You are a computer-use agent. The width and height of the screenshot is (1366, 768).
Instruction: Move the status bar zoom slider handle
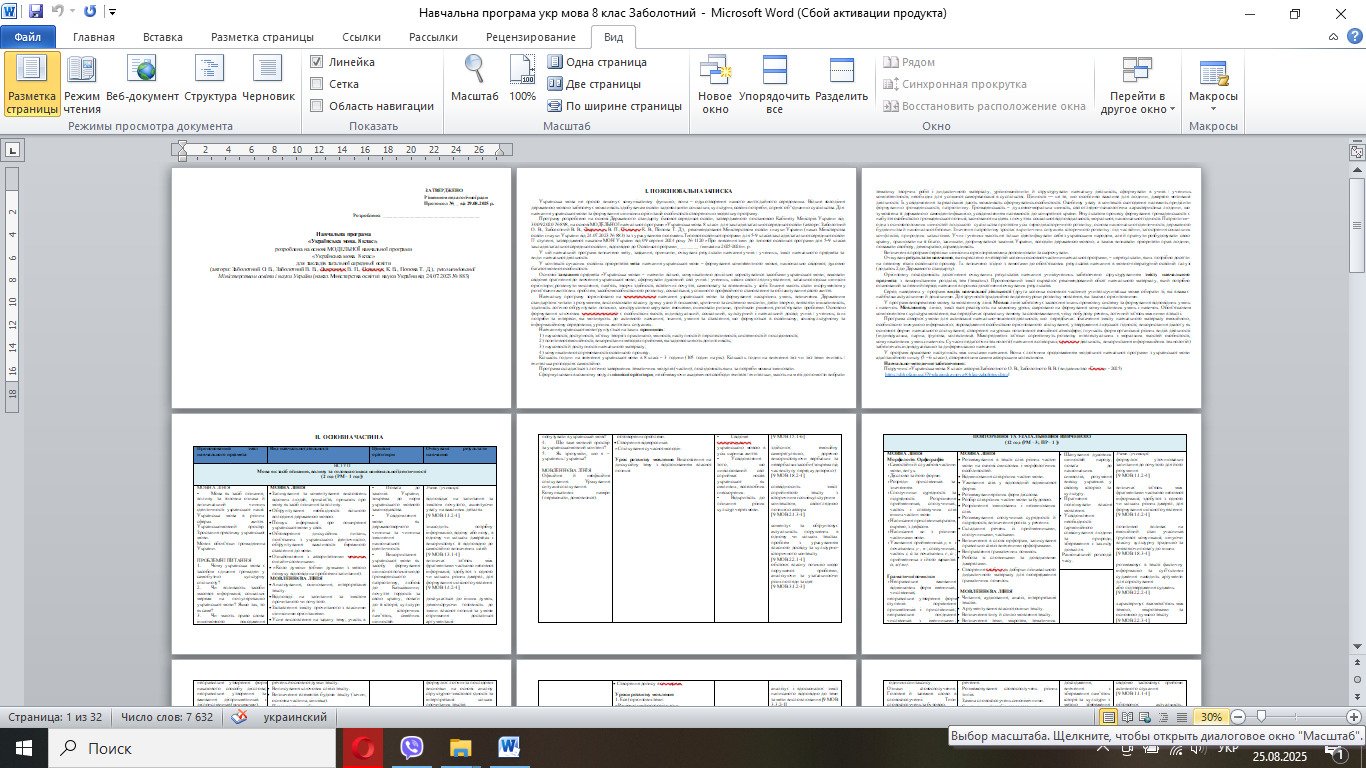click(1261, 717)
